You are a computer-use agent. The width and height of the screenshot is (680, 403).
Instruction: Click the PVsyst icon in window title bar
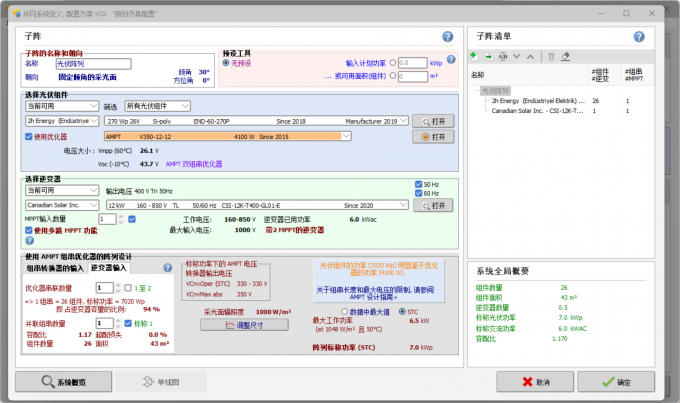click(x=16, y=13)
